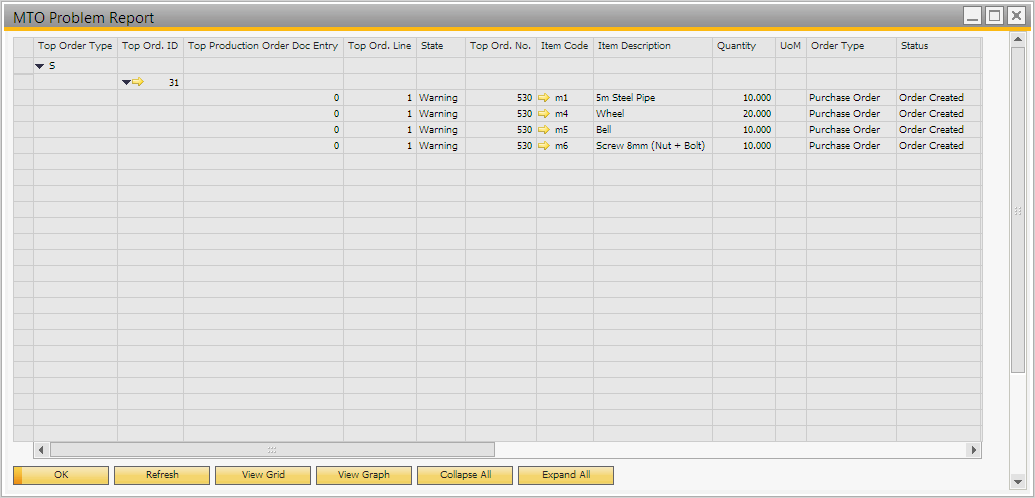The height and width of the screenshot is (498, 1035).
Task: Collapse the S top order type group
Action: point(40,66)
